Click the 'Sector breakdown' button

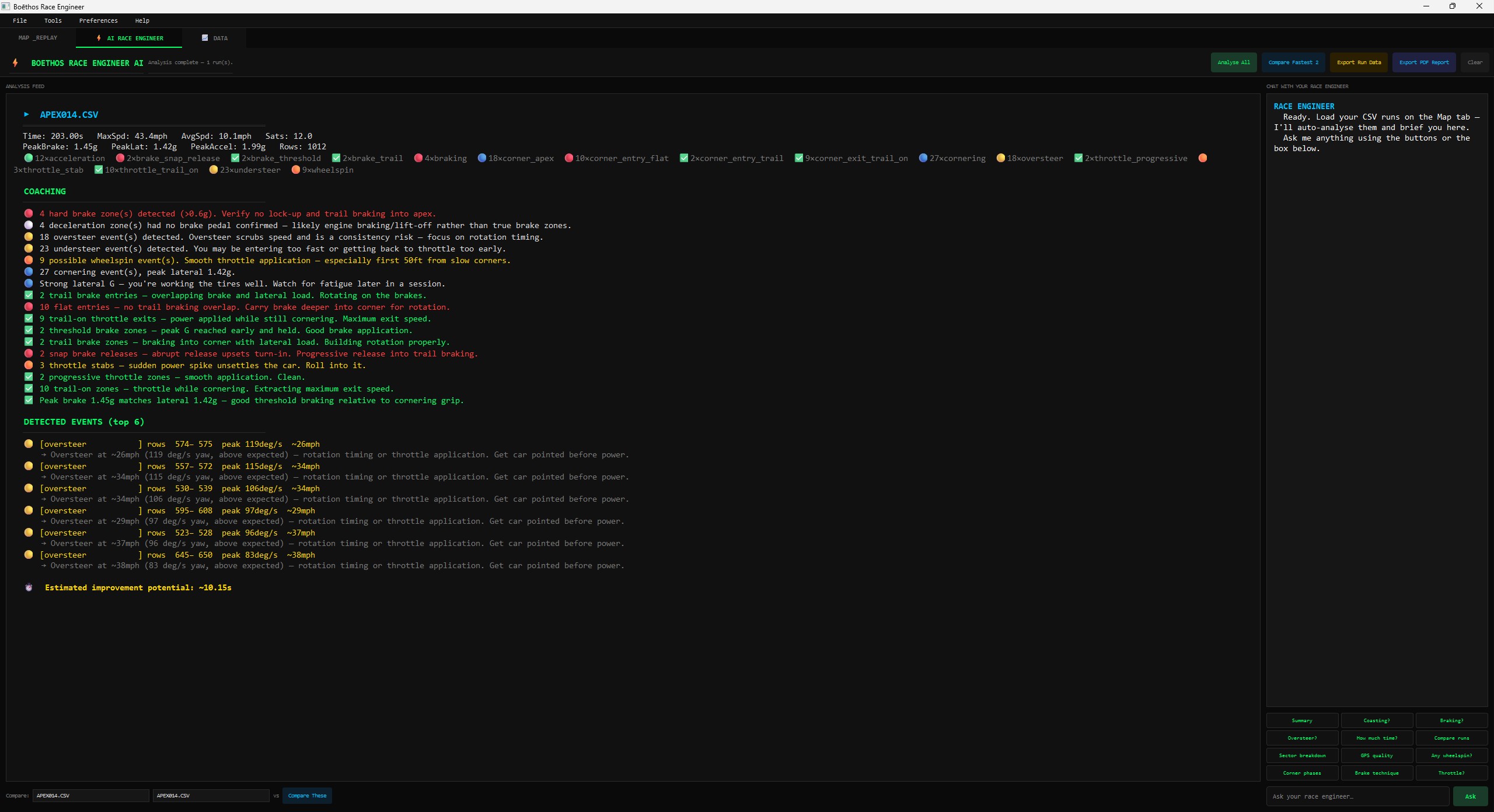click(1302, 755)
